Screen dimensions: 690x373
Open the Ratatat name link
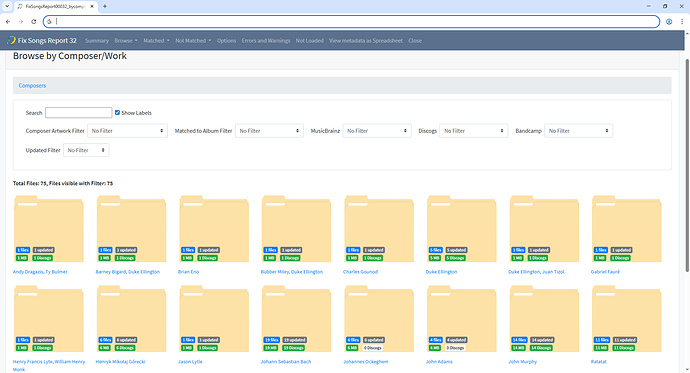(598, 362)
